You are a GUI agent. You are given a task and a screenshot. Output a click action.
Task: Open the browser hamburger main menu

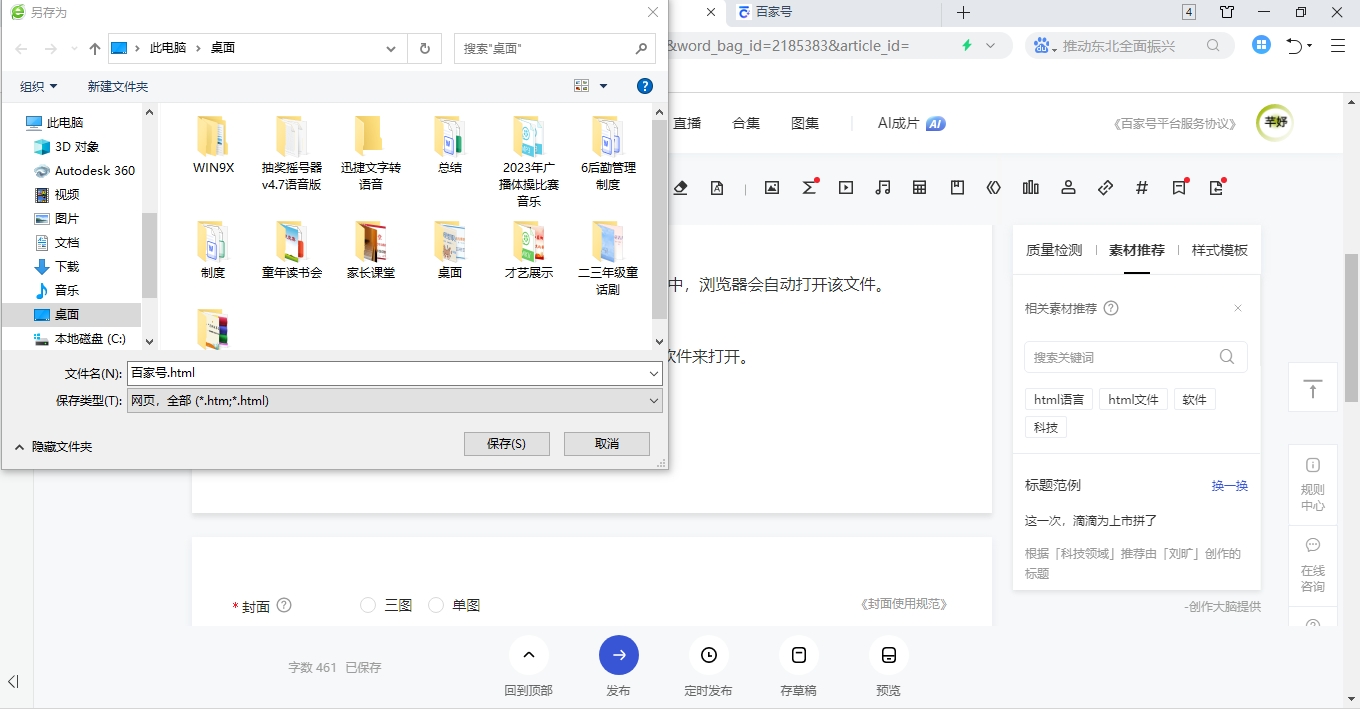coord(1338,46)
